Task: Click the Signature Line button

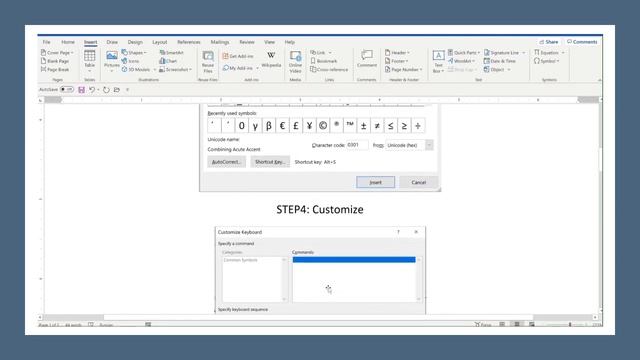Action: [502, 53]
